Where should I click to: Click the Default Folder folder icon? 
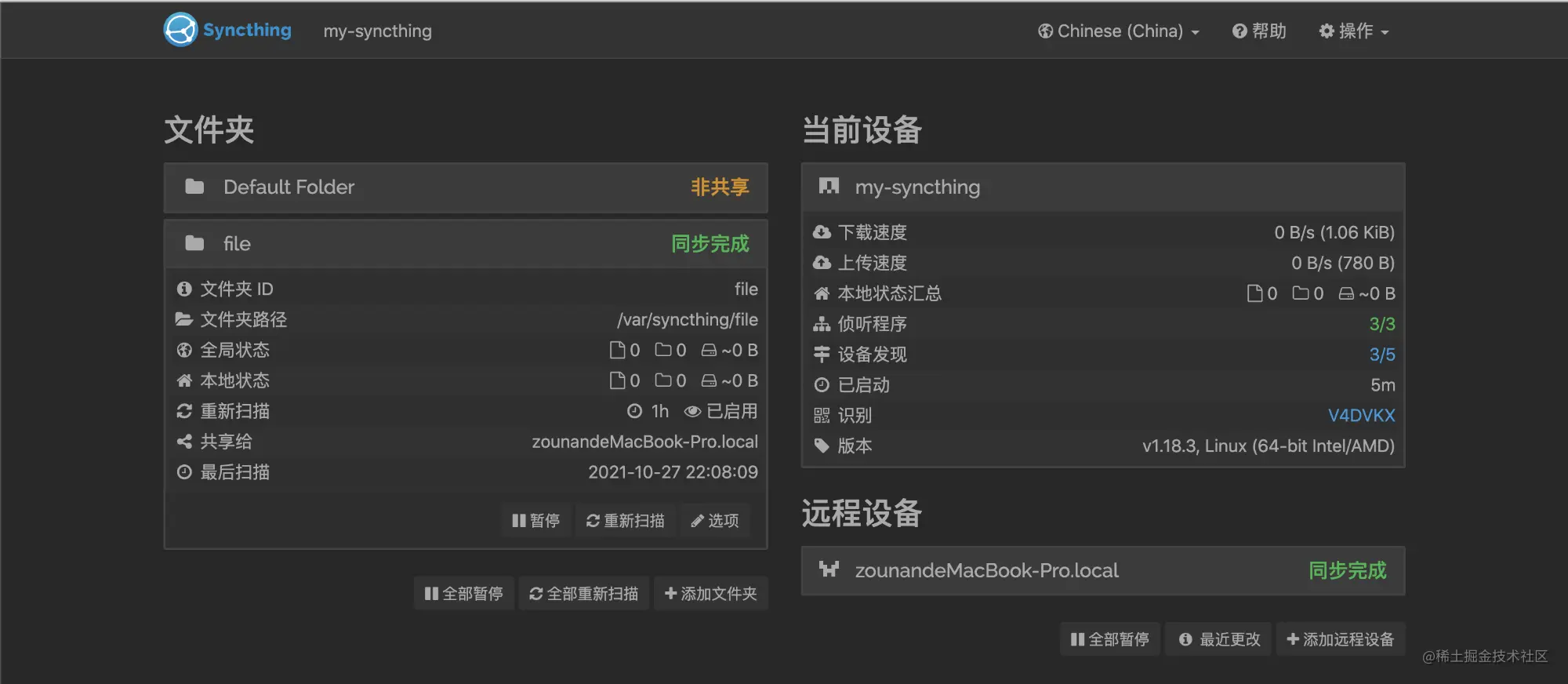click(x=194, y=187)
